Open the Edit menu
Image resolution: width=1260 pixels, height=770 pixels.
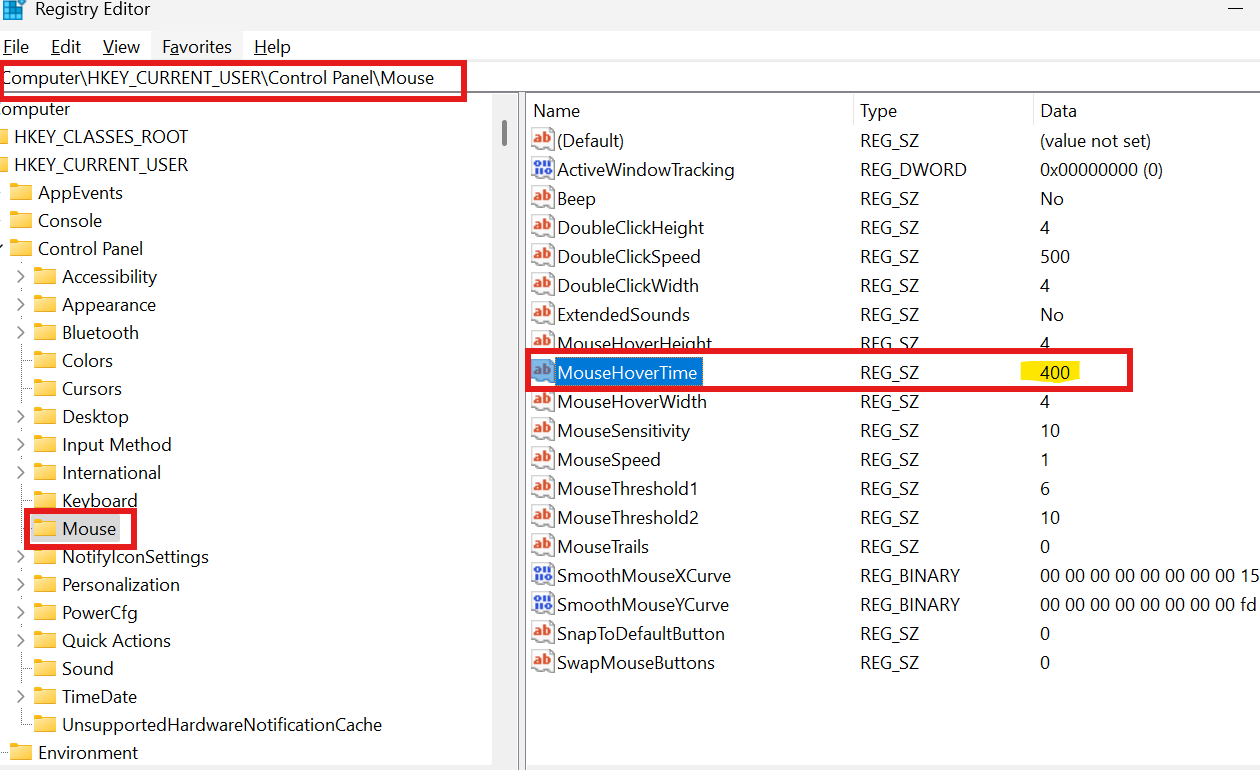[x=66, y=47]
